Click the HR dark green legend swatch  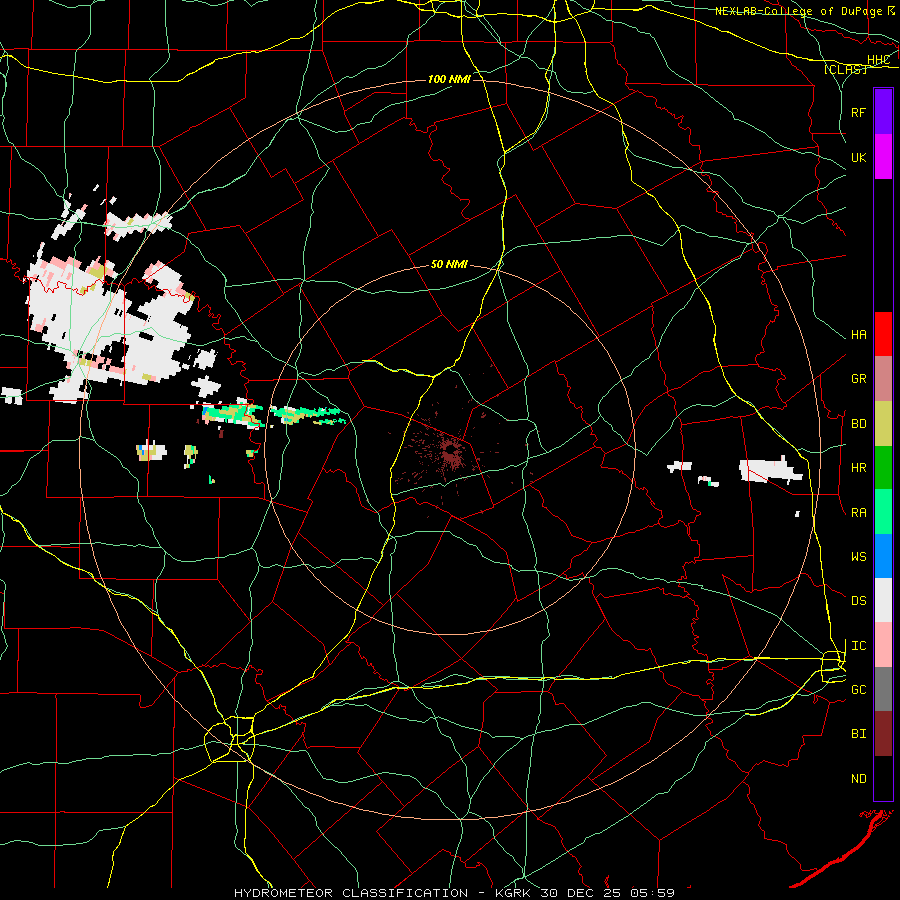(883, 468)
